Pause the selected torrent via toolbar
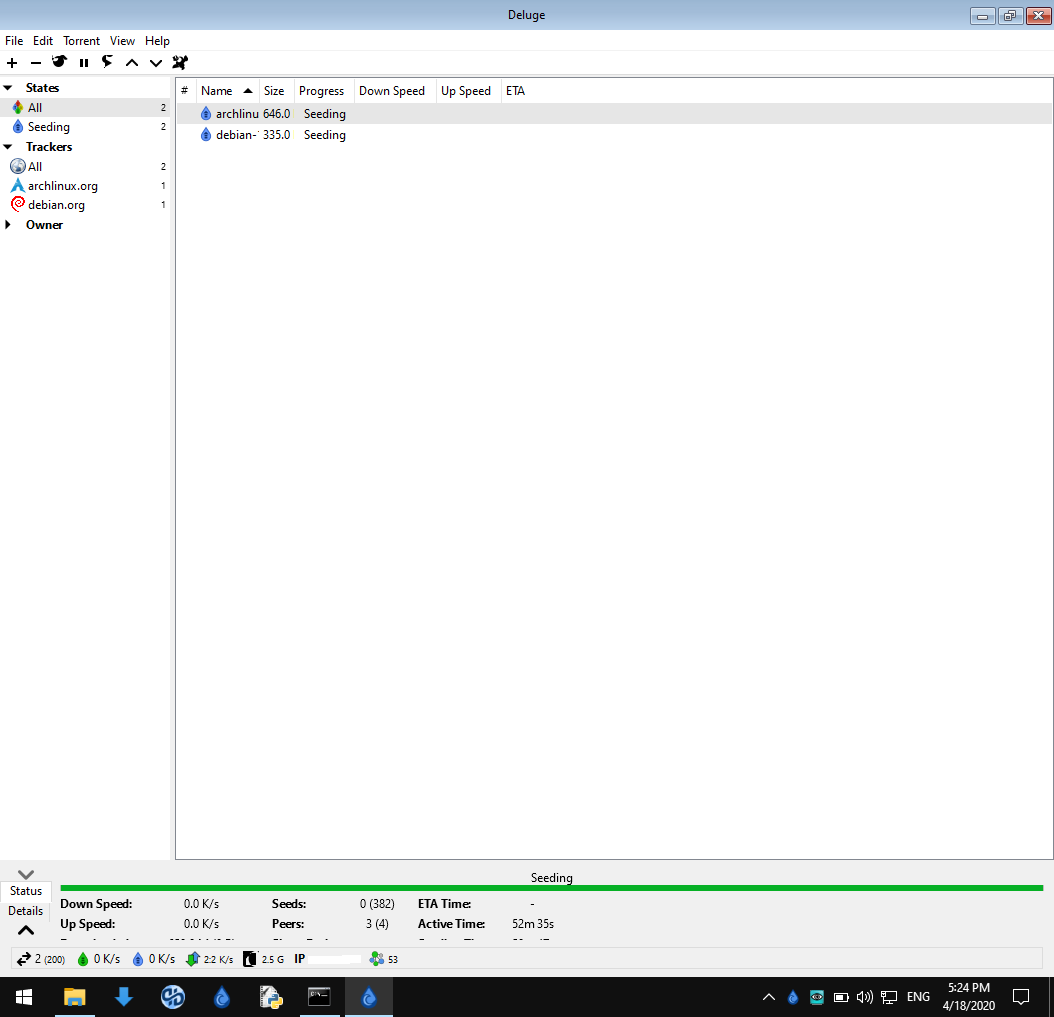Image resolution: width=1054 pixels, height=1017 pixels. pyautogui.click(x=84, y=63)
